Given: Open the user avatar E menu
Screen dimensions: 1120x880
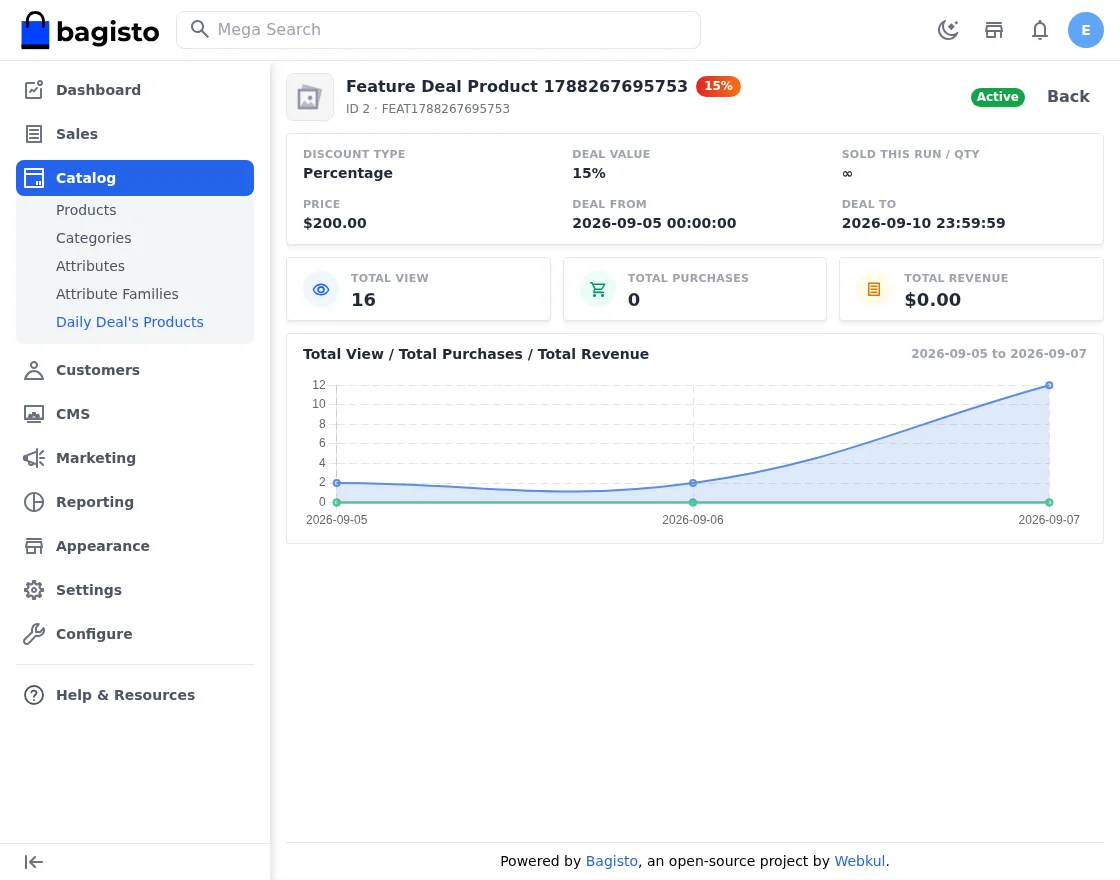Looking at the screenshot, I should (1085, 30).
